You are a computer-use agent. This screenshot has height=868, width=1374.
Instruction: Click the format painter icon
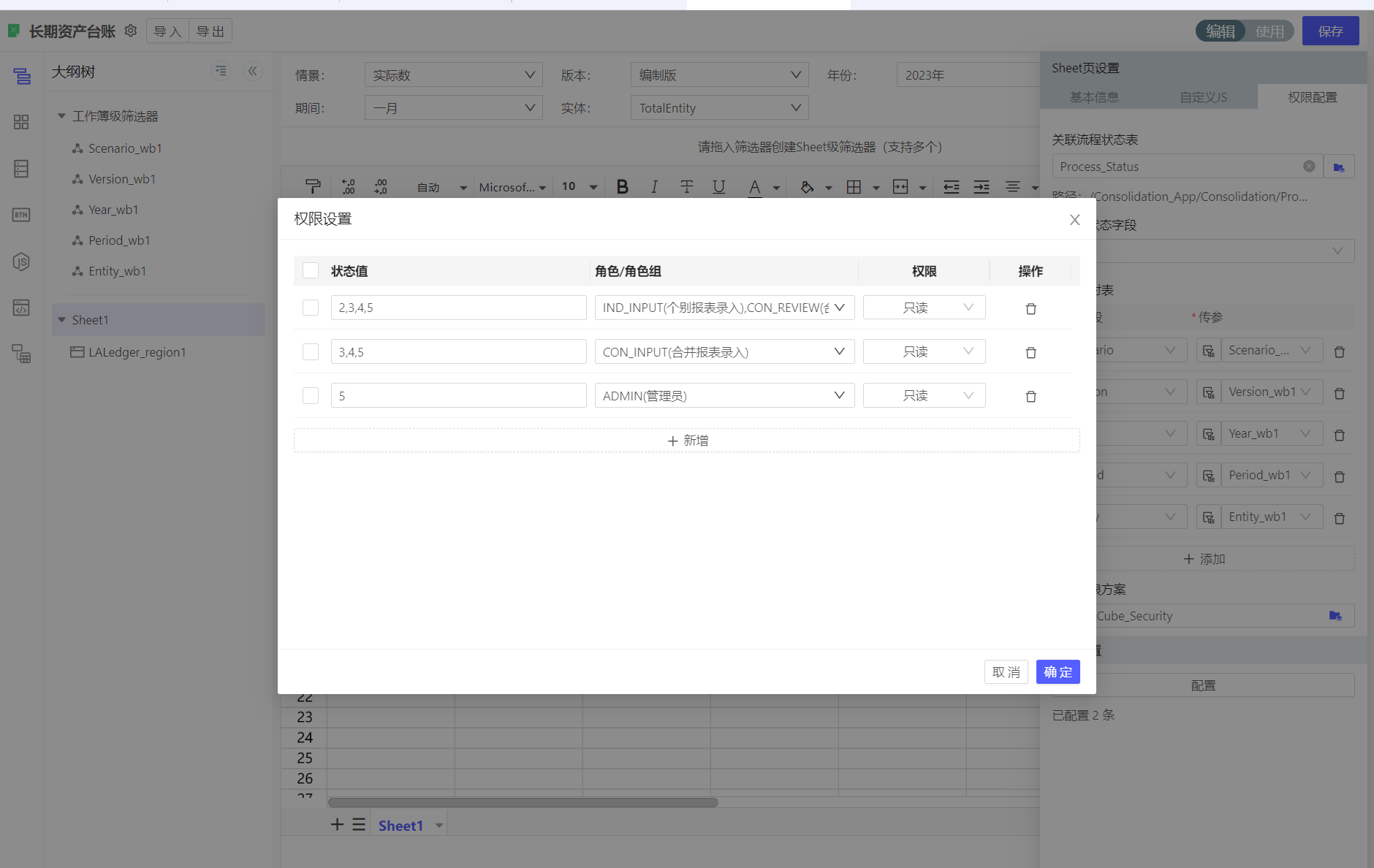[x=313, y=187]
